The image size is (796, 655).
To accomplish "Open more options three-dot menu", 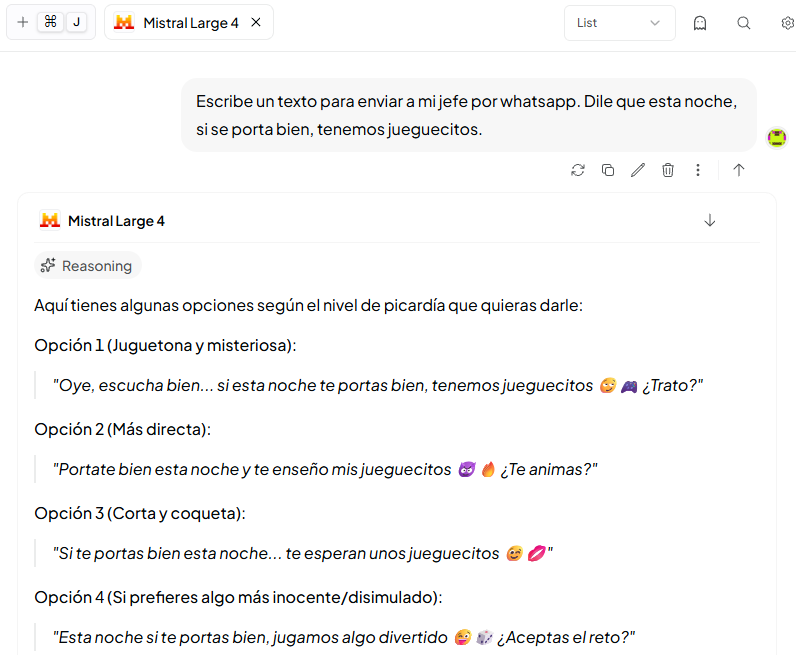I will (698, 170).
